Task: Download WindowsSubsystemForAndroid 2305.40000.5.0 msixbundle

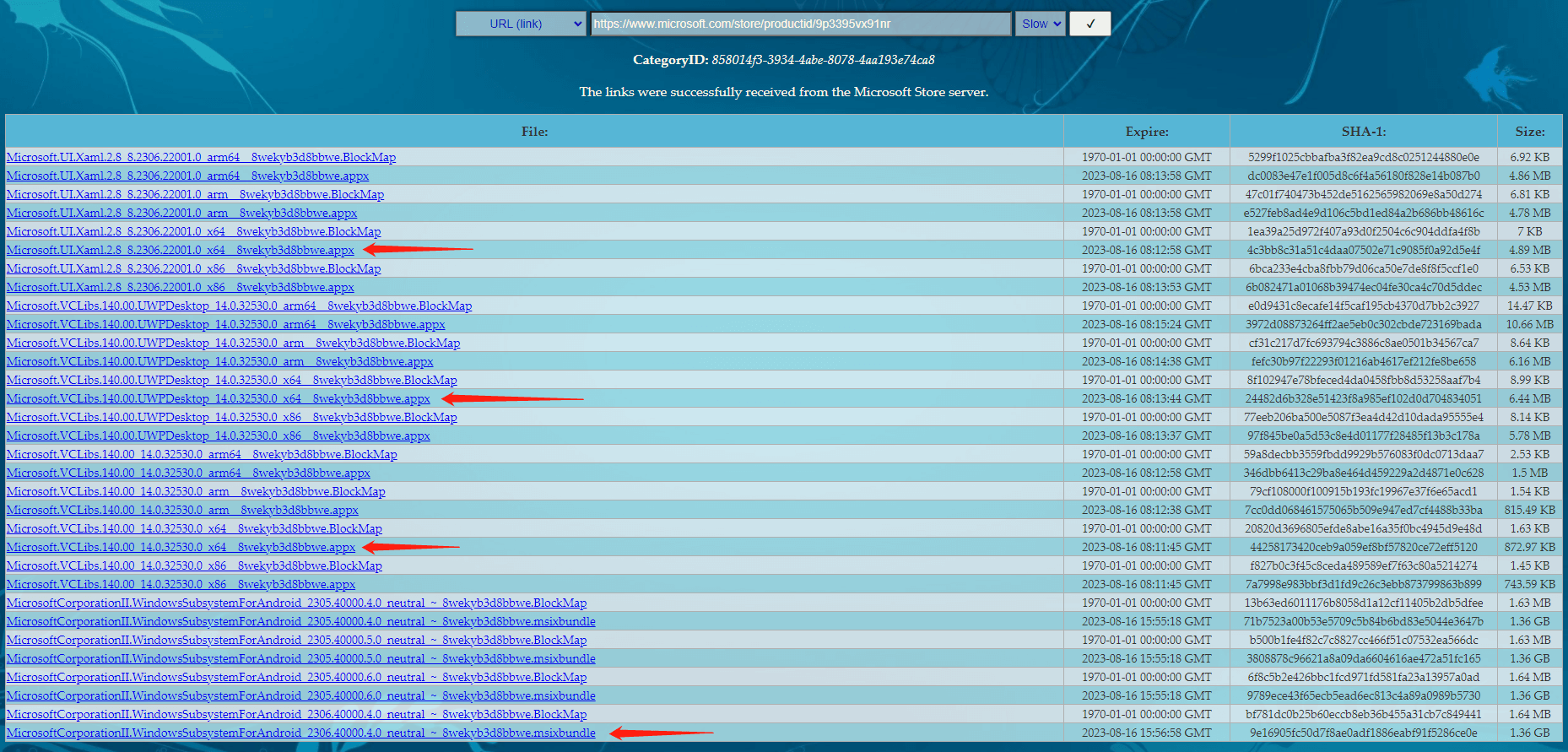Action: (x=300, y=659)
